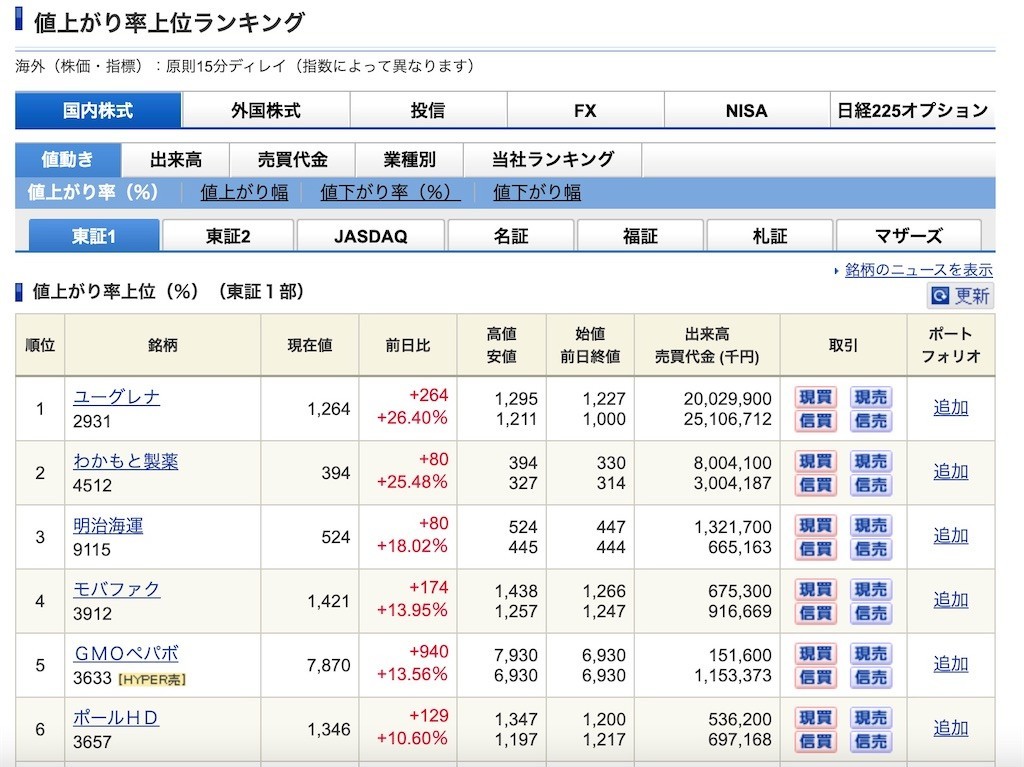Show 値上がり幅 ranking
1024x767 pixels.
[244, 193]
